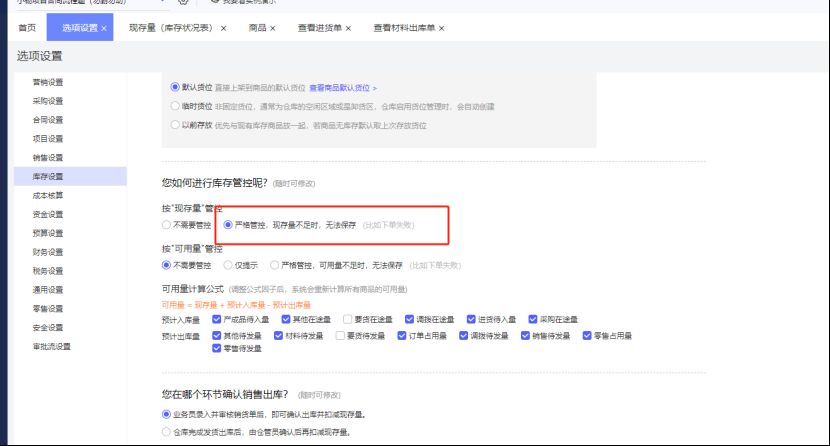Close the 现存量（库存状况表） tab
830x446 pixels.
223,28
